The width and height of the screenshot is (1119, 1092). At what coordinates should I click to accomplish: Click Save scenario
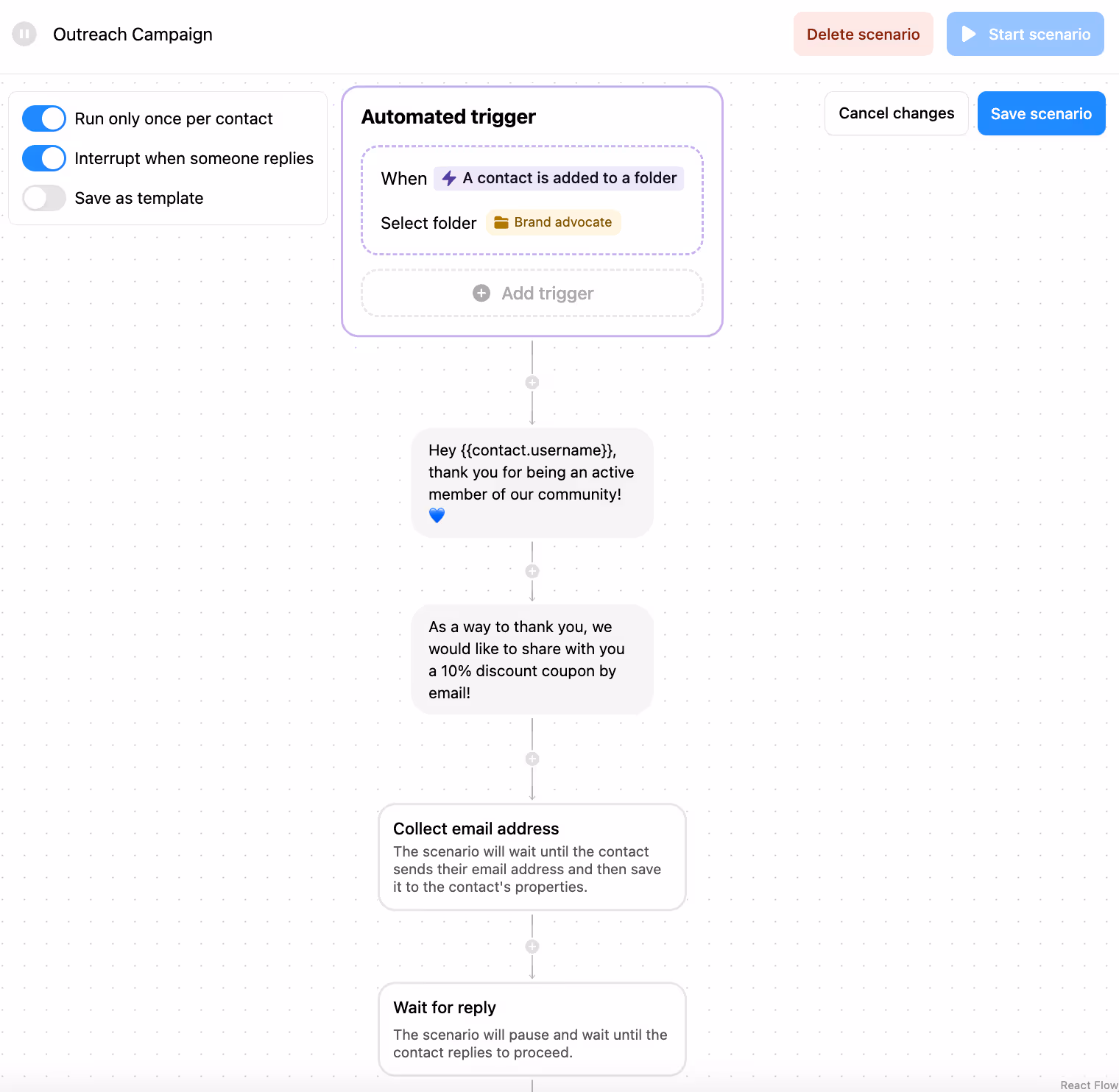tap(1041, 113)
